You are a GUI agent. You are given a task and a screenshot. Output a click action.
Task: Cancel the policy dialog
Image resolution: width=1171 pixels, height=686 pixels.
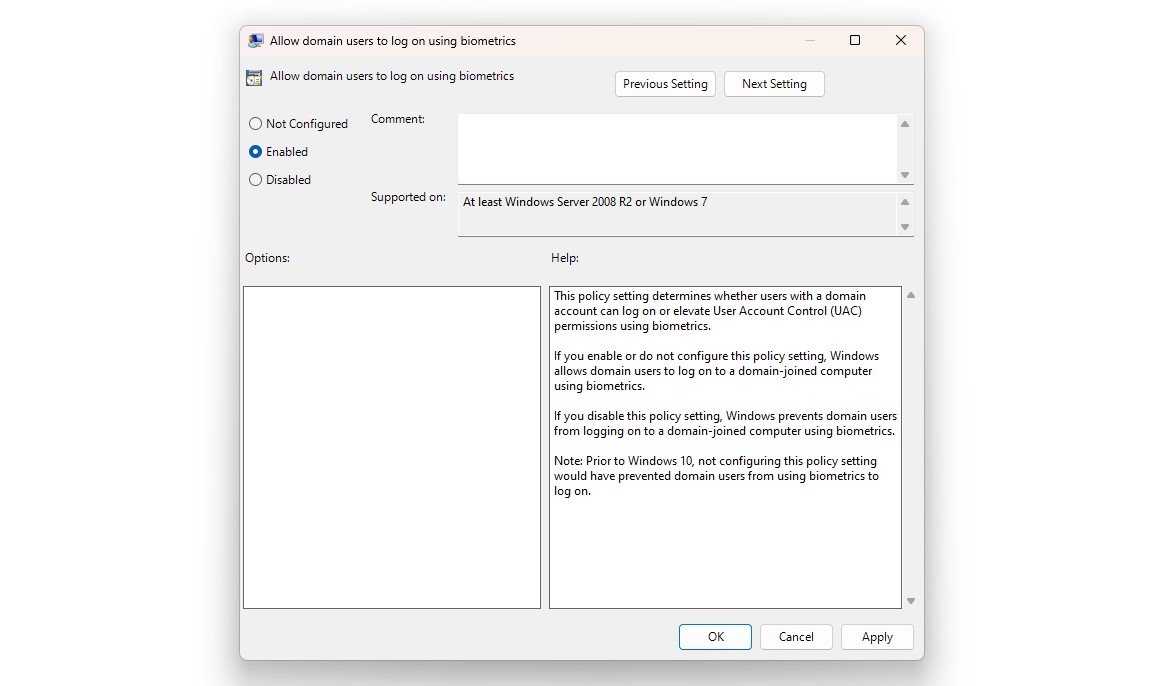pos(795,637)
